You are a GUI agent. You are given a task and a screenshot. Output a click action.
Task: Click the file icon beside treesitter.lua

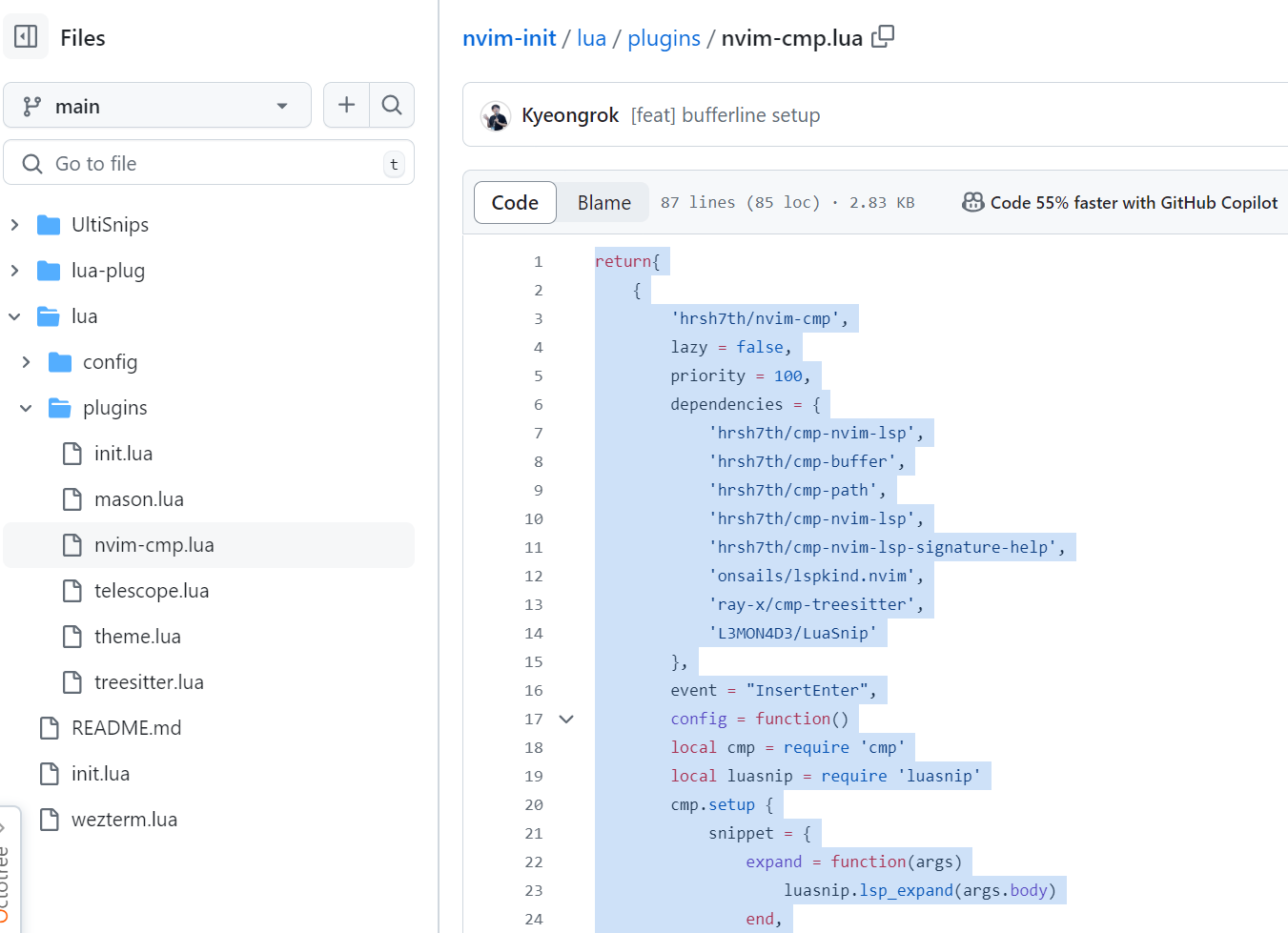(x=72, y=682)
